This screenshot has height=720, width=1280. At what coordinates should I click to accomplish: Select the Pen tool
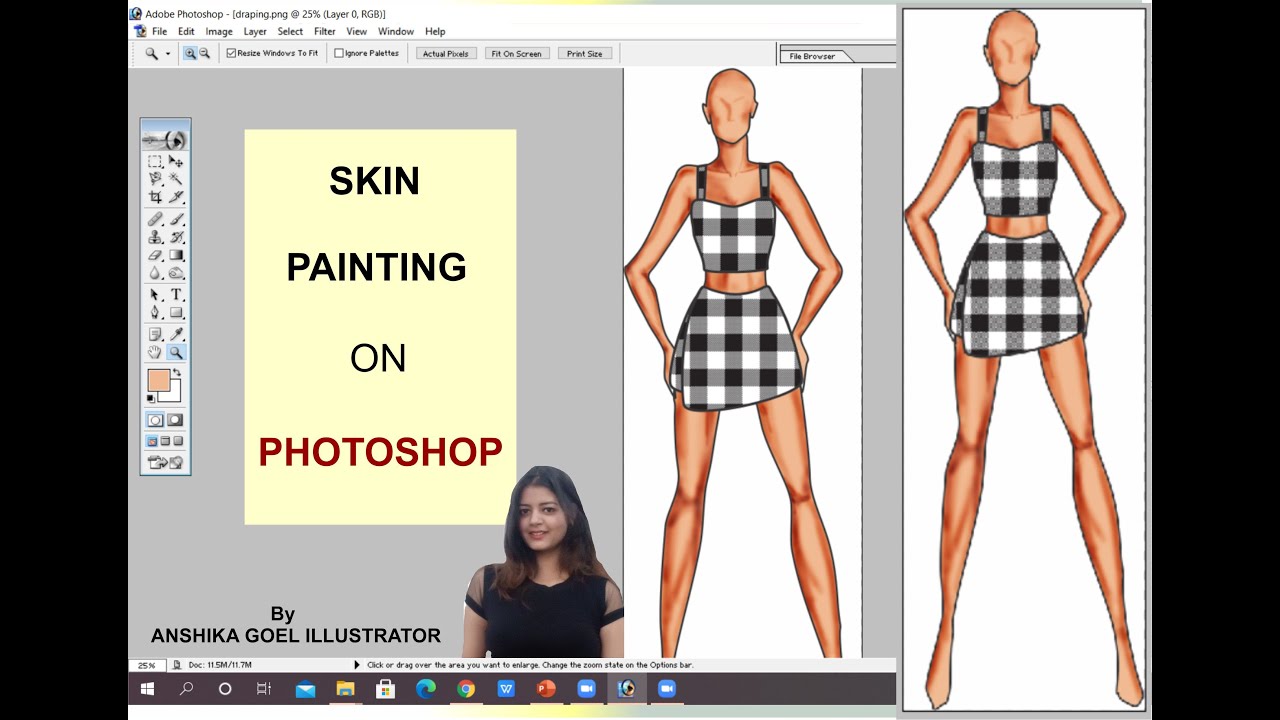click(155, 313)
